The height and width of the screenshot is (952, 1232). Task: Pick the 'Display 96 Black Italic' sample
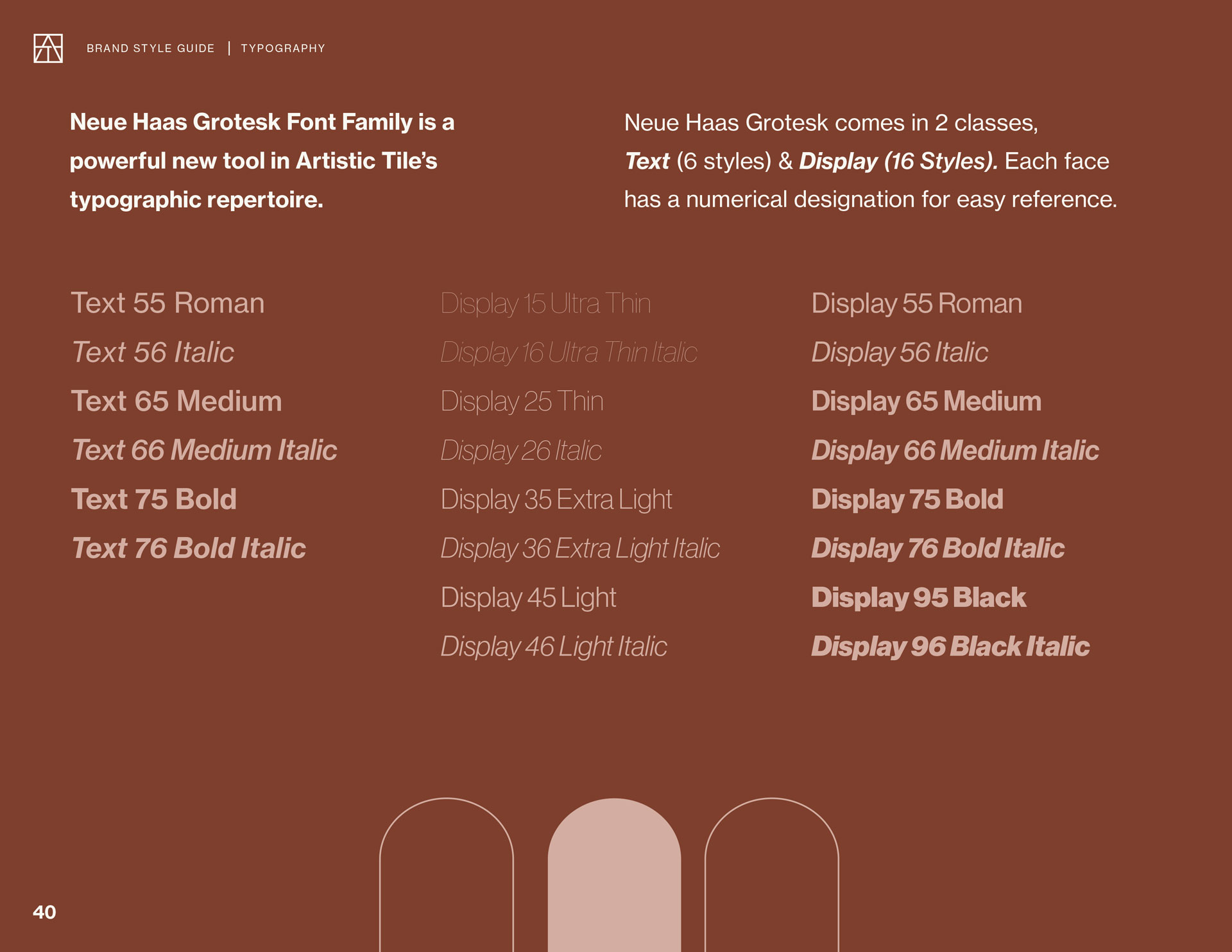[950, 647]
